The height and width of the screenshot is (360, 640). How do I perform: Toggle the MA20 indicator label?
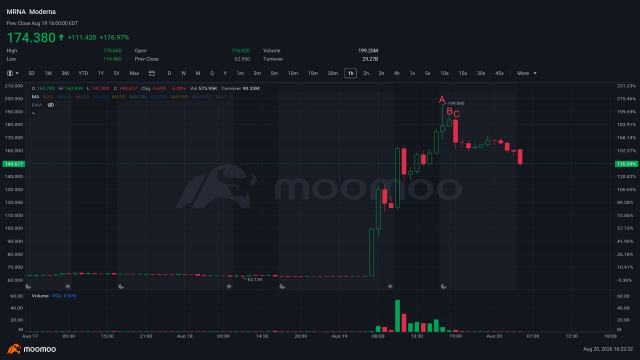pyautogui.click(x=82, y=97)
